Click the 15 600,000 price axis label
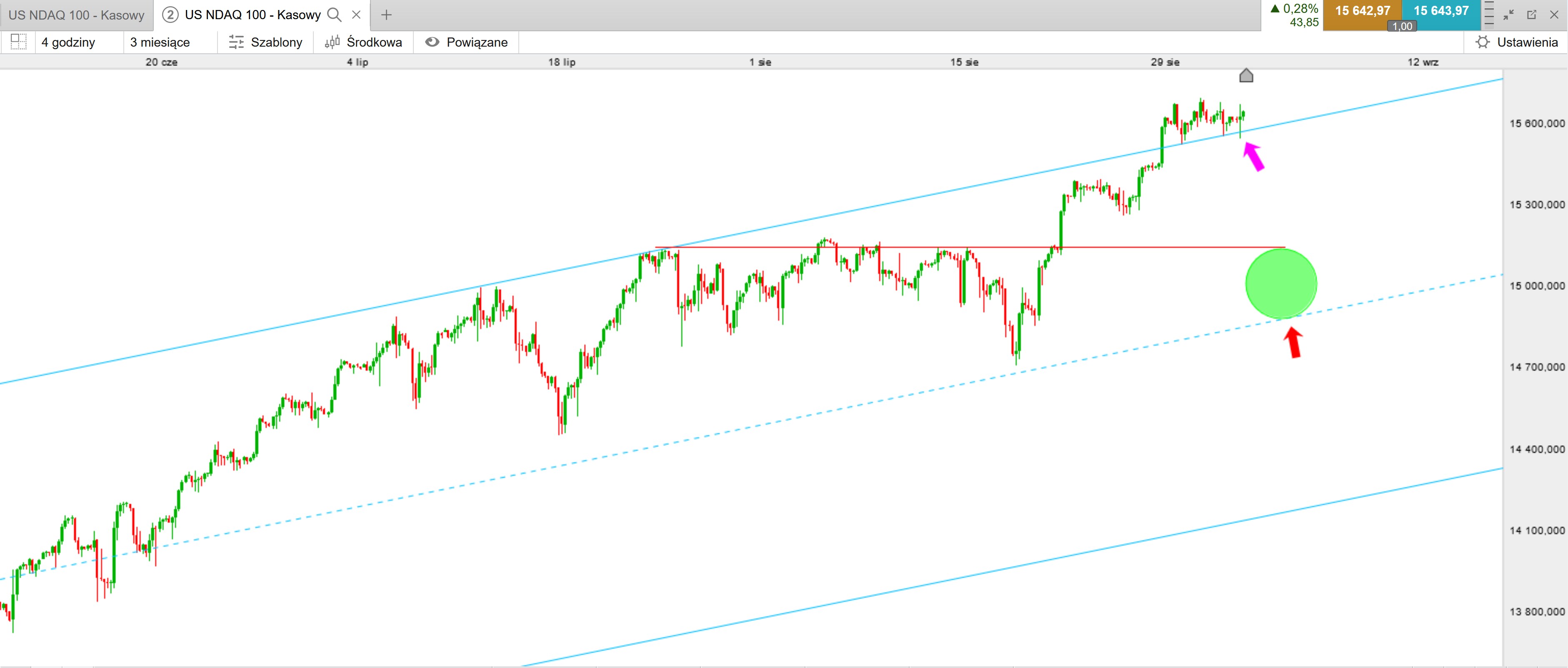Screen dimensions: 1568x668 [x=1536, y=124]
